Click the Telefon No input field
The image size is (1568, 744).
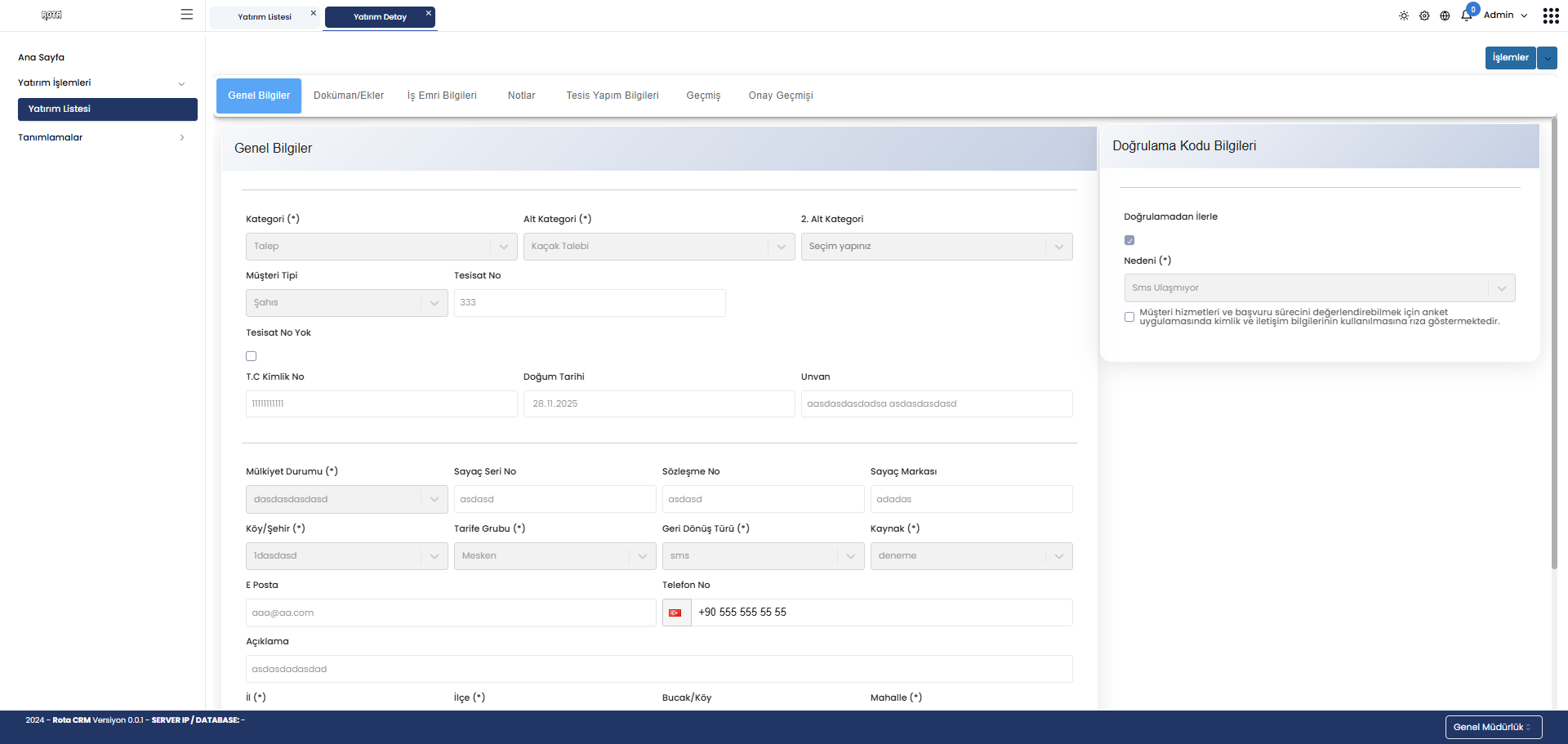[x=882, y=613]
